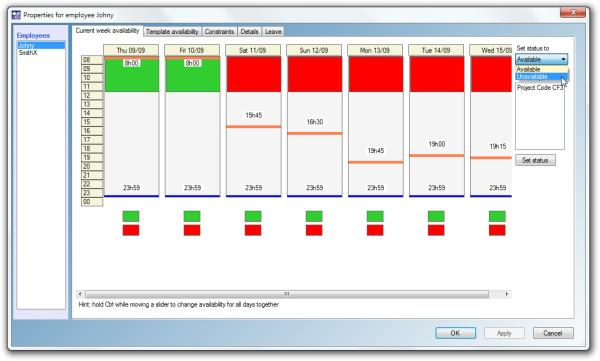
Task: Click green swatch under Thu 09/09
Action: 131,216
